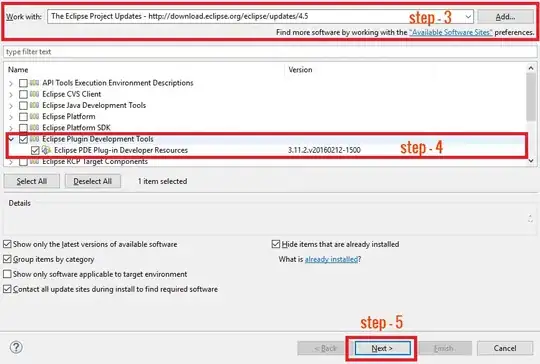Expand the Eclipse Platform SDK node
This screenshot has height=364, width=540.
pos(11,128)
